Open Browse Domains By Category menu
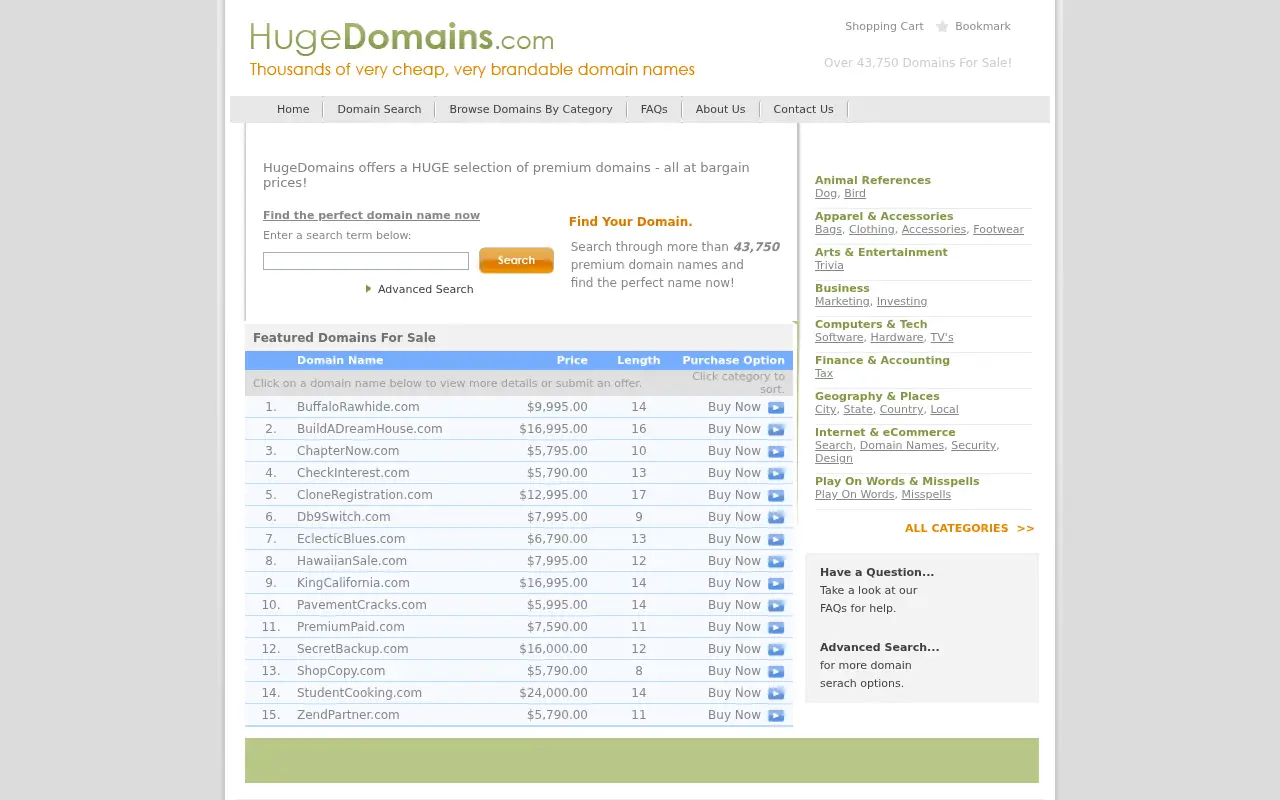The height and width of the screenshot is (800, 1280). coord(531,109)
